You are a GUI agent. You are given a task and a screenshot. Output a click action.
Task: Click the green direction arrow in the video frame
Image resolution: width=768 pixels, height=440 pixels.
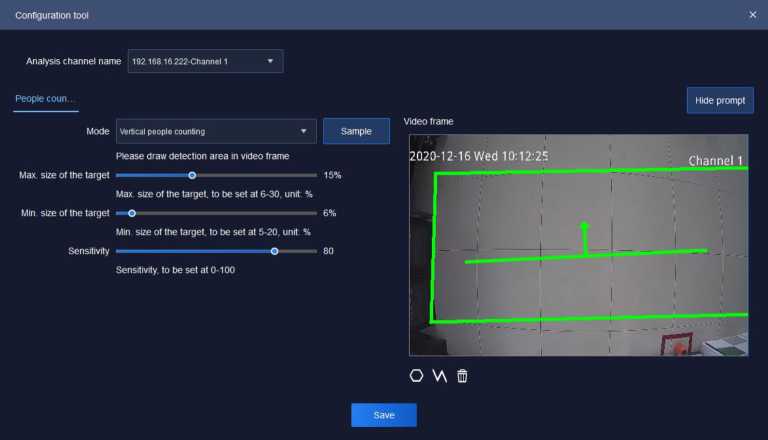(x=585, y=238)
